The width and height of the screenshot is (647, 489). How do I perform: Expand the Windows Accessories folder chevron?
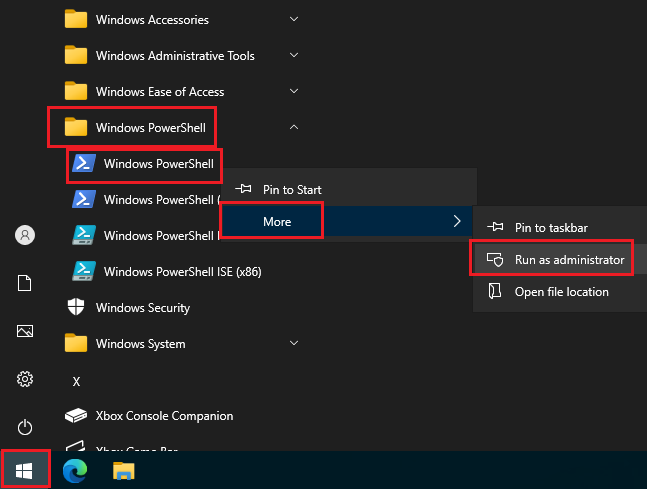click(x=293, y=19)
